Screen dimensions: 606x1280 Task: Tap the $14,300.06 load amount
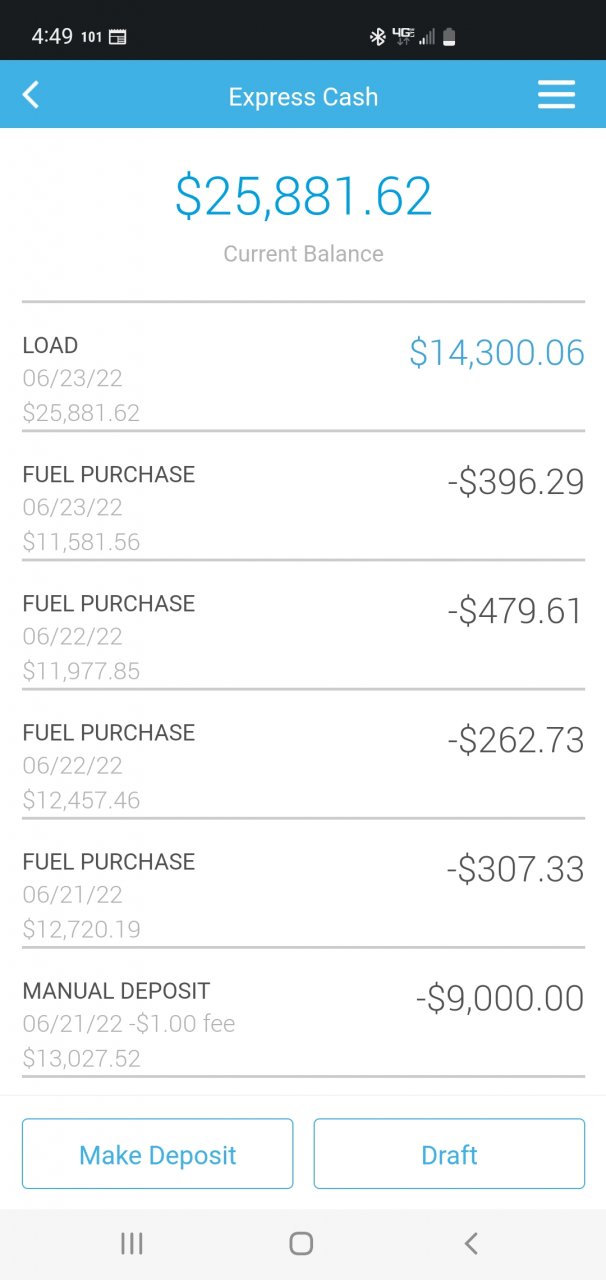tap(497, 353)
